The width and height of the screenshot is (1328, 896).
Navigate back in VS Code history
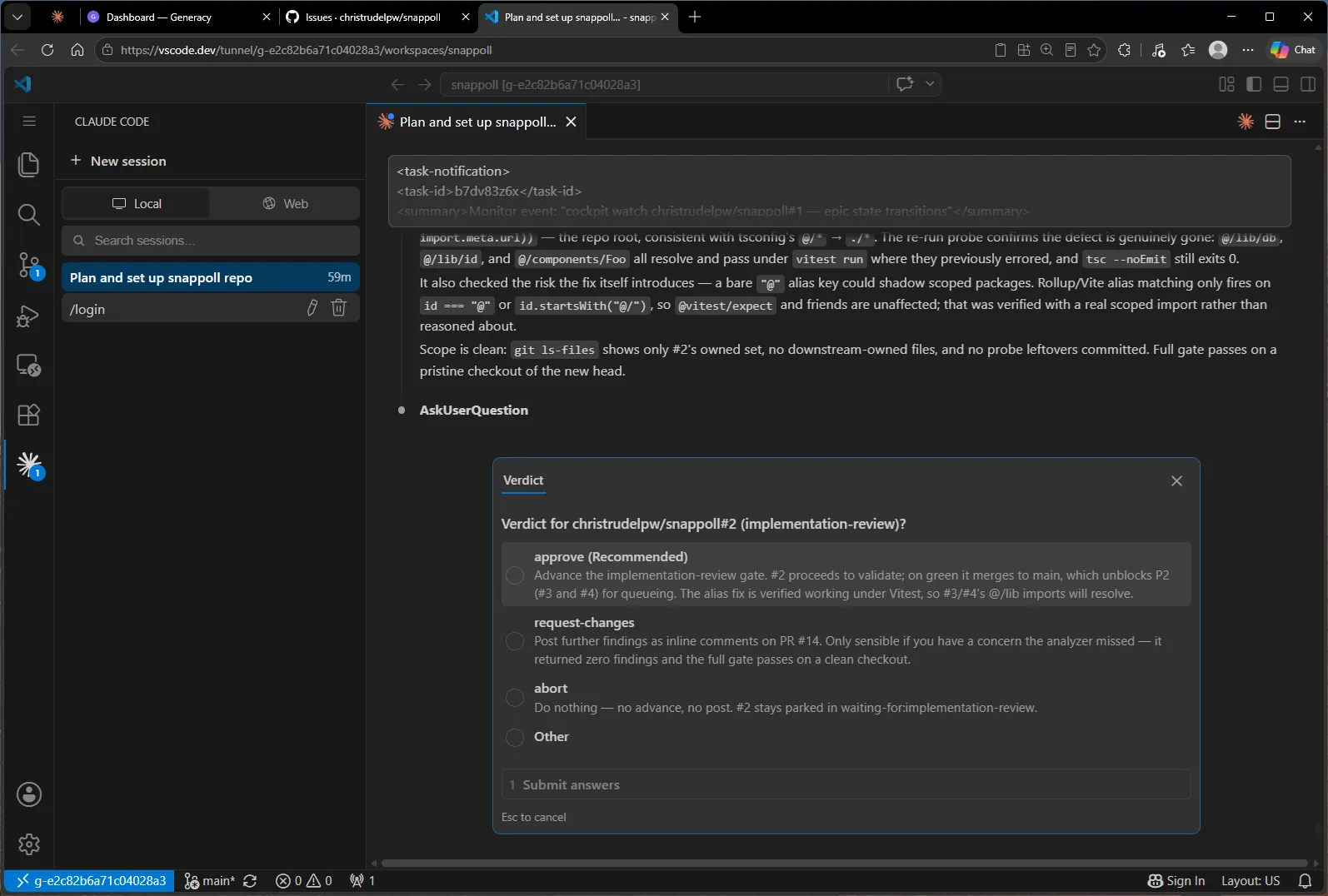click(397, 84)
